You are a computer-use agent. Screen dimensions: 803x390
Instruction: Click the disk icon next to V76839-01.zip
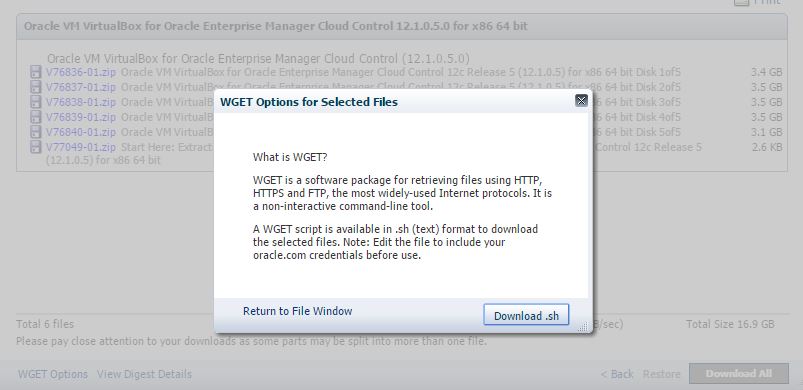coord(35,117)
